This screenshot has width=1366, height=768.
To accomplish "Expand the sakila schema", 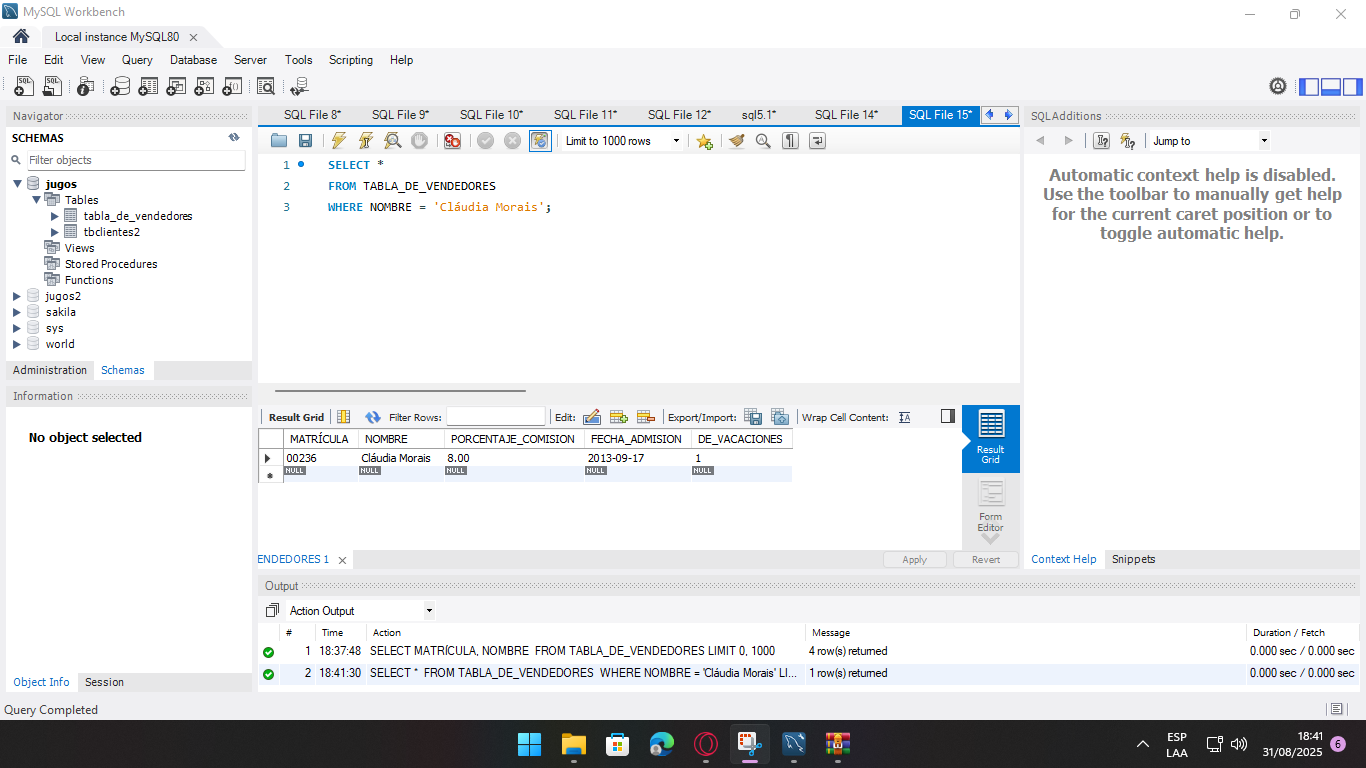I will [x=17, y=312].
